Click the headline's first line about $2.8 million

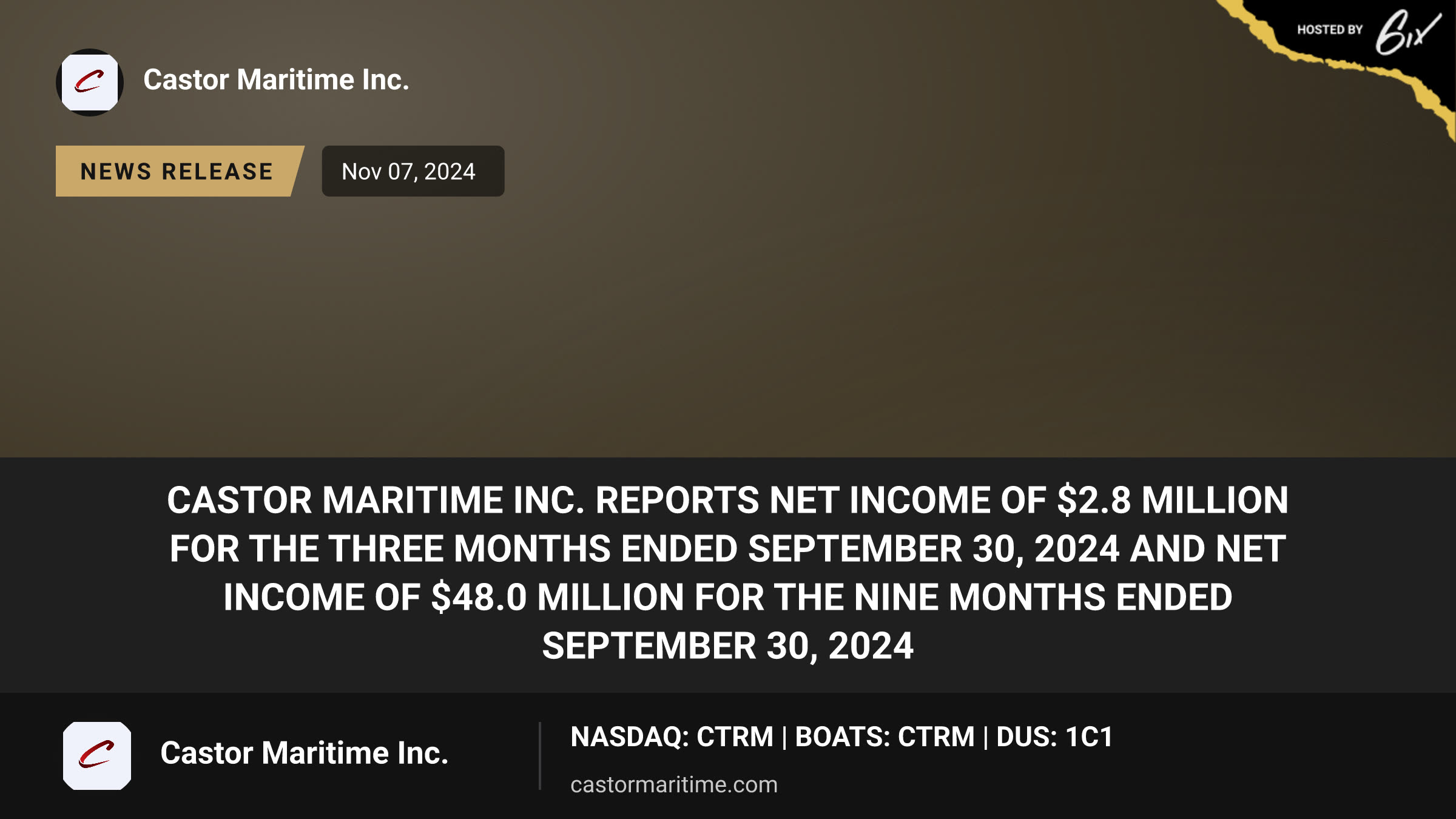click(x=727, y=500)
